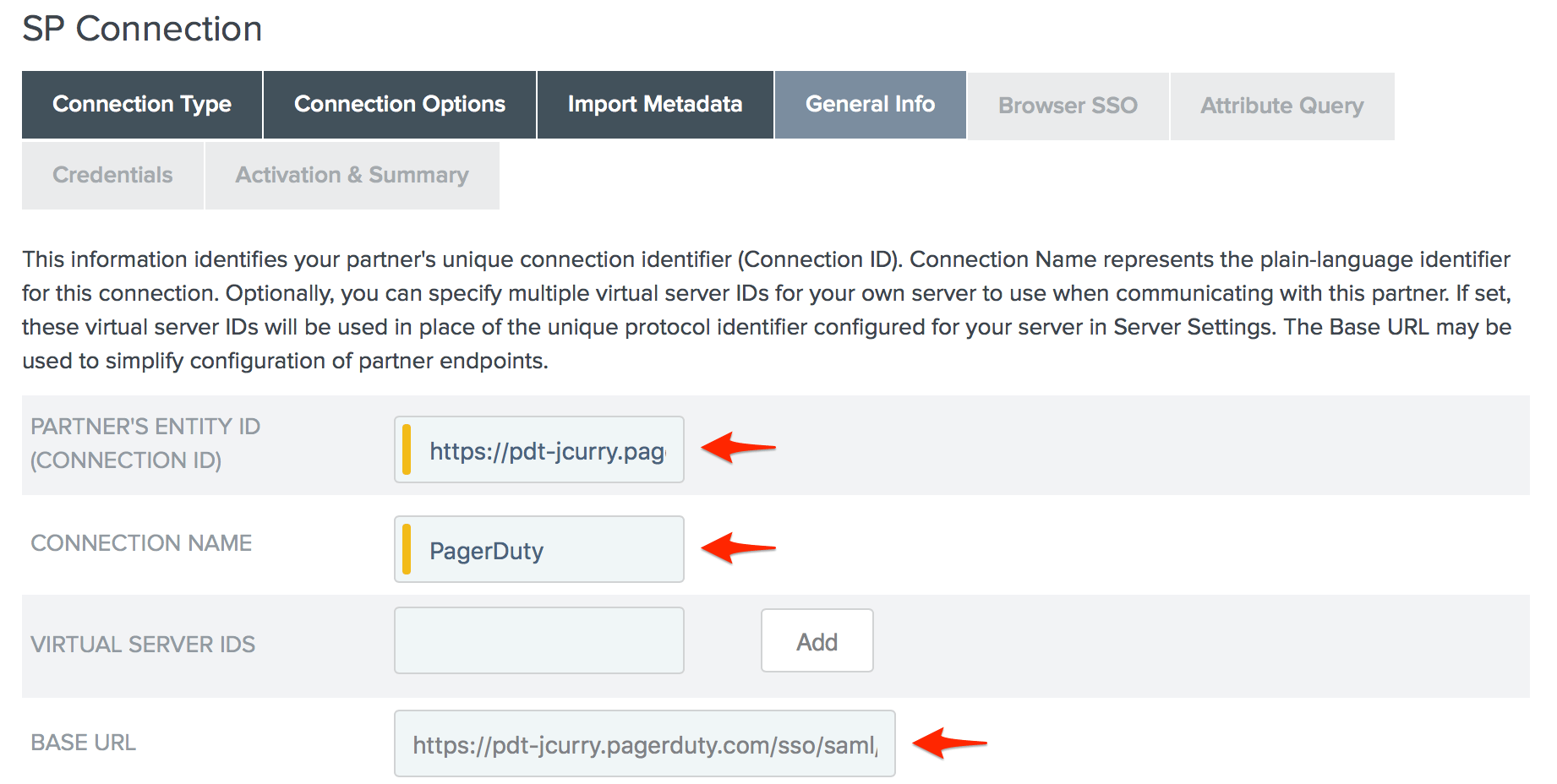
Task: Open the Connection Type tab
Action: 142,105
